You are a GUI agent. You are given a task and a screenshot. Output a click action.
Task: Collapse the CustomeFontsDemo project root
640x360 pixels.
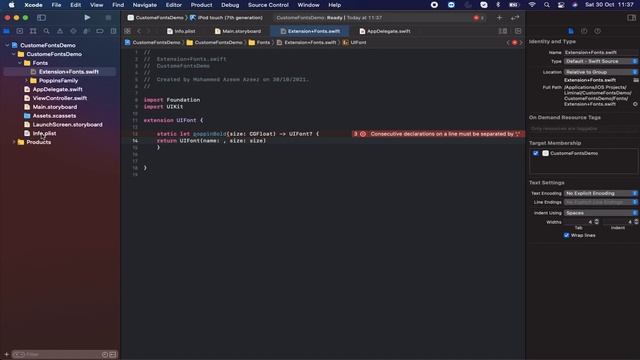pos(7,45)
